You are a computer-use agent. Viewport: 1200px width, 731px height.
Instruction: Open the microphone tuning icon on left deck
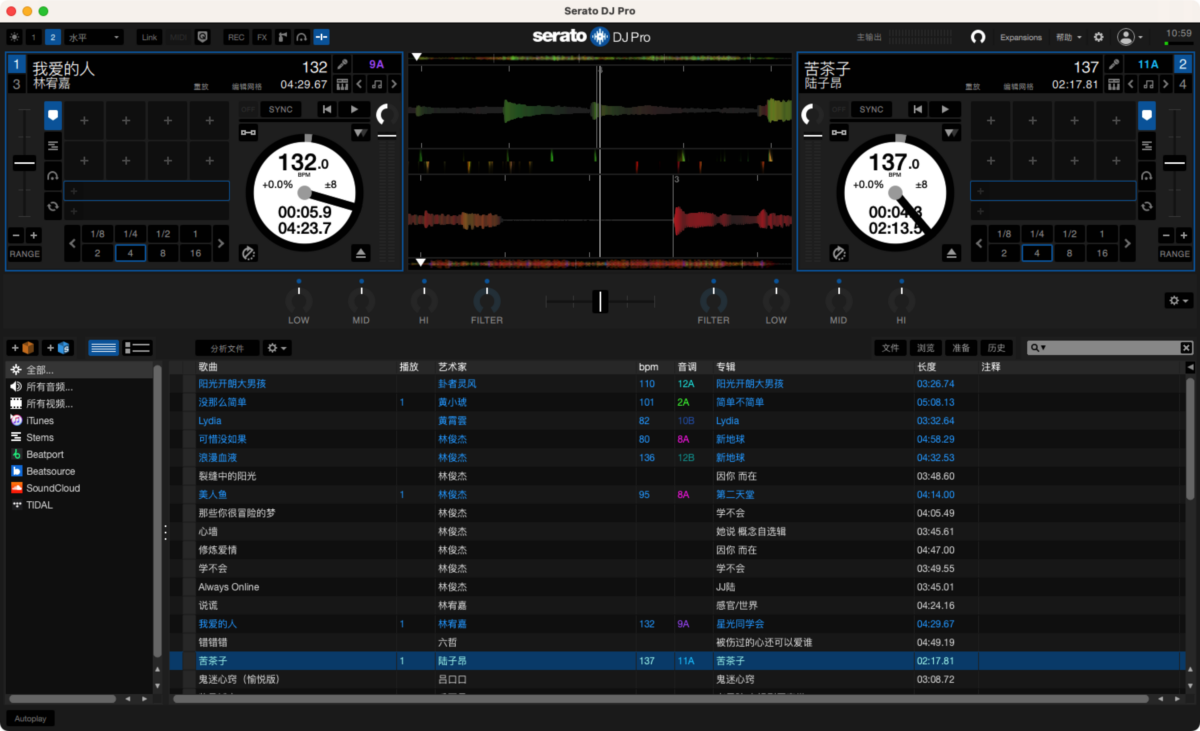[x=342, y=65]
